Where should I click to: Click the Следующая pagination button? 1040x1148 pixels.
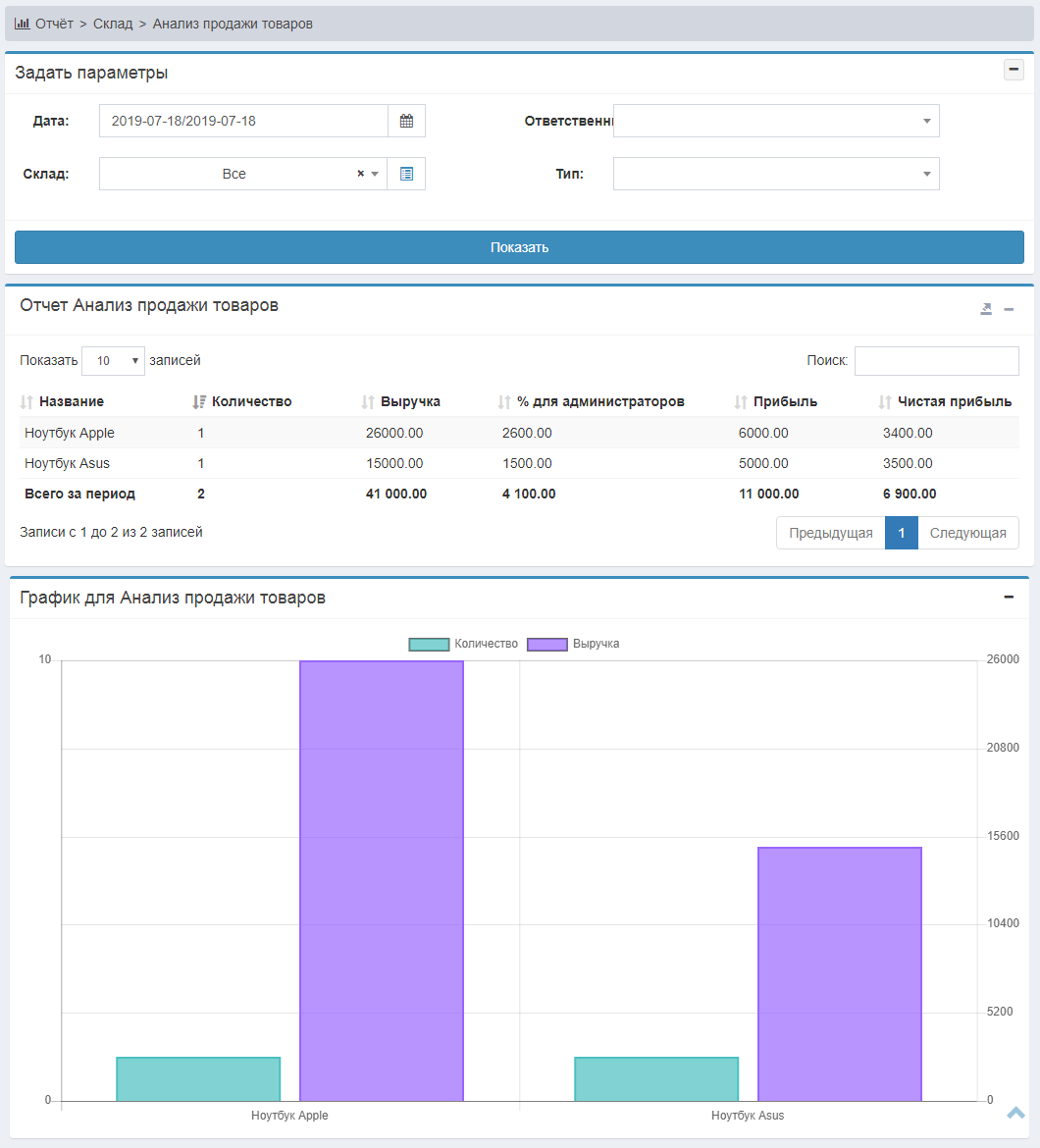(x=967, y=533)
